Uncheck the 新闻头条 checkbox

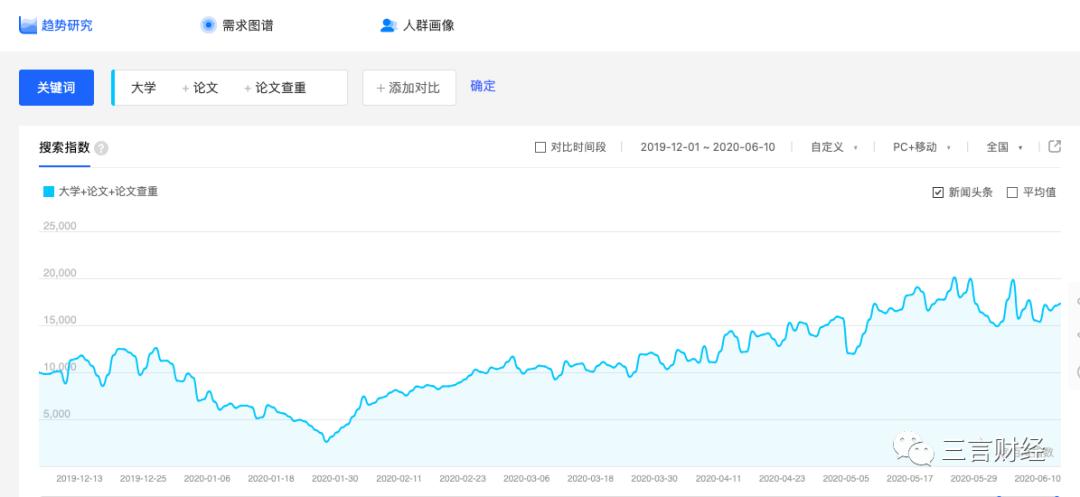click(937, 193)
